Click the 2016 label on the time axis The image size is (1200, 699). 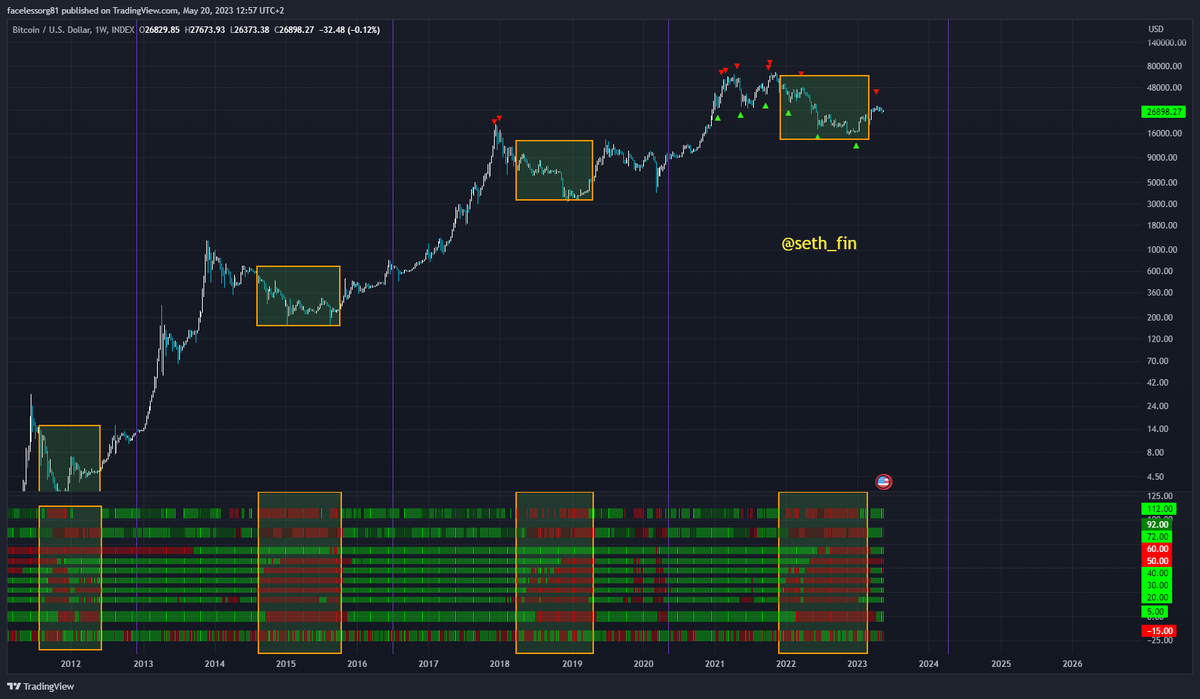(x=357, y=664)
